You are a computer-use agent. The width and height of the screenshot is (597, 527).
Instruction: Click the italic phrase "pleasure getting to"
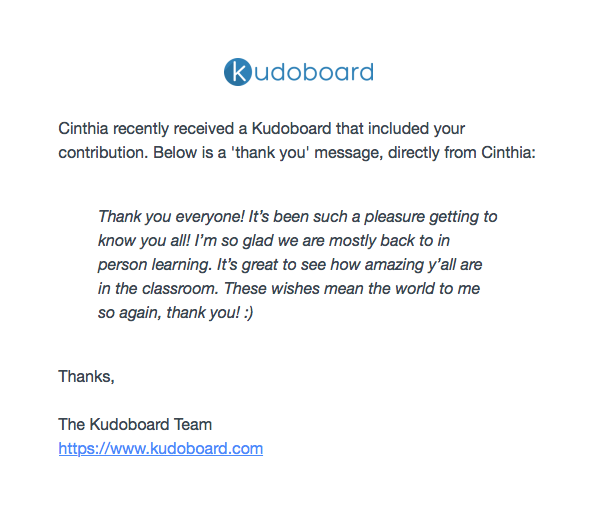coord(431,217)
